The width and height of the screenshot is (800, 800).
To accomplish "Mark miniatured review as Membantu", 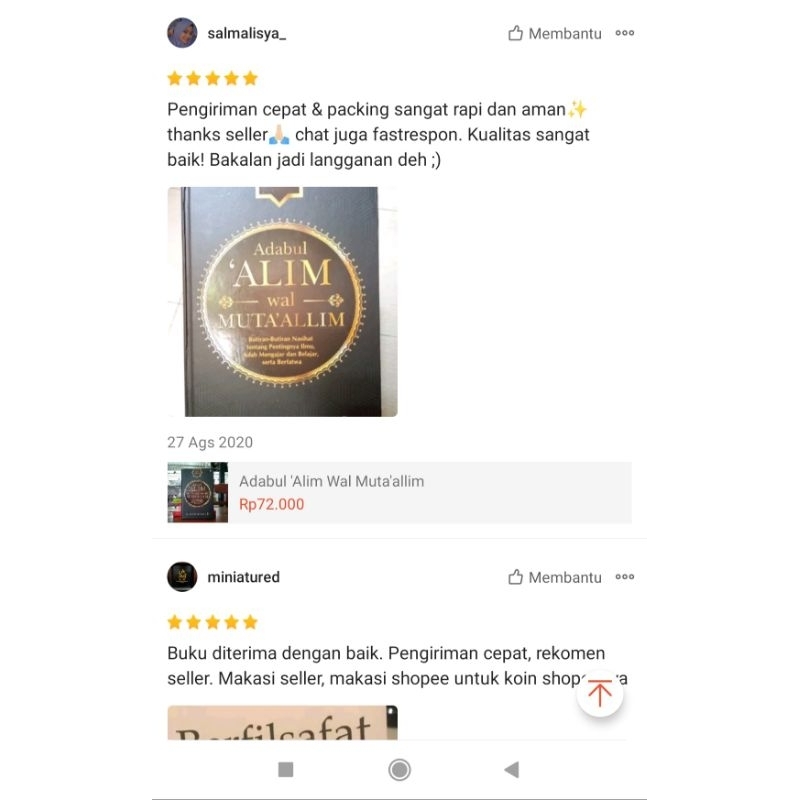I will pyautogui.click(x=555, y=577).
